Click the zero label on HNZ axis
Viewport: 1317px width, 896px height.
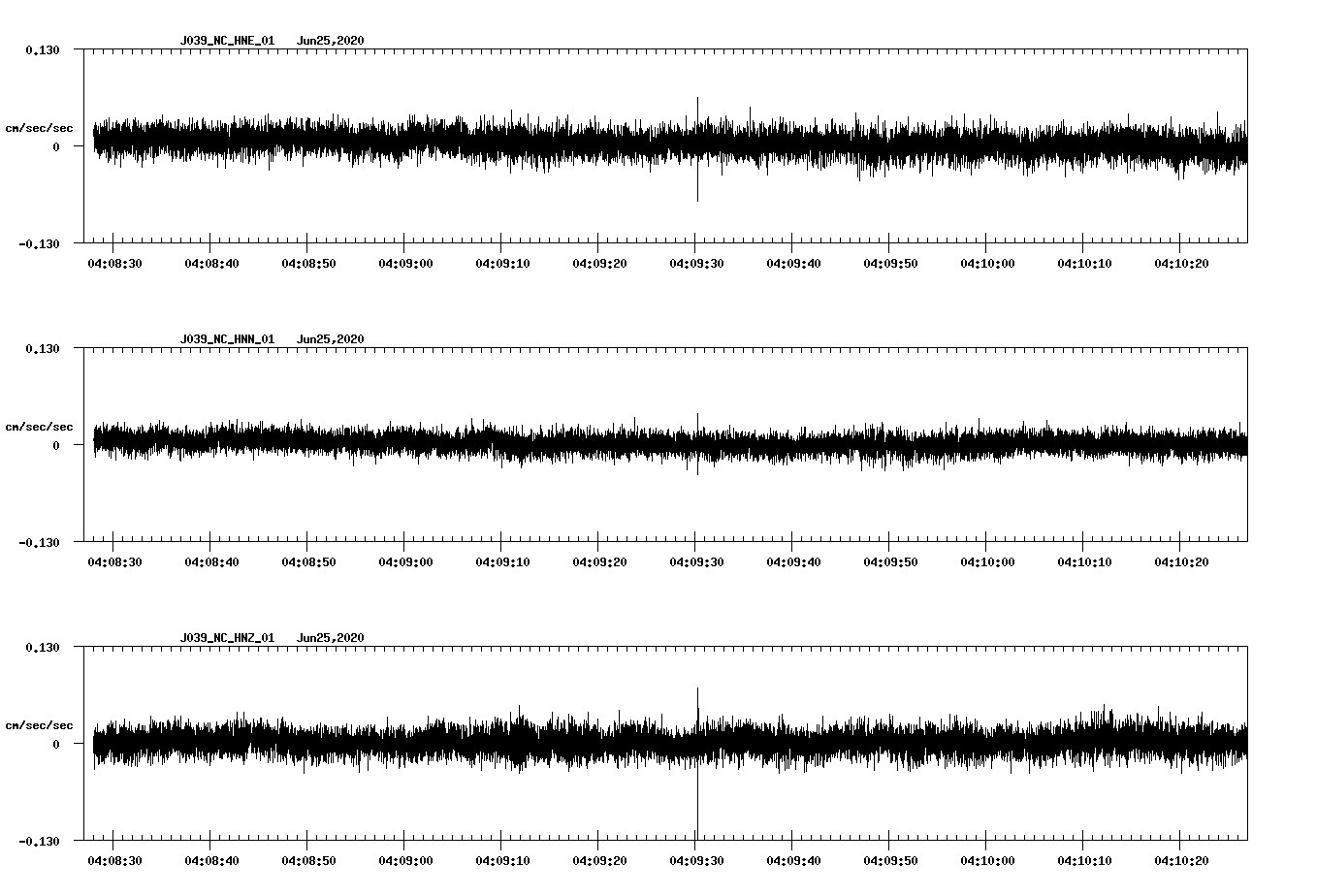[56, 744]
